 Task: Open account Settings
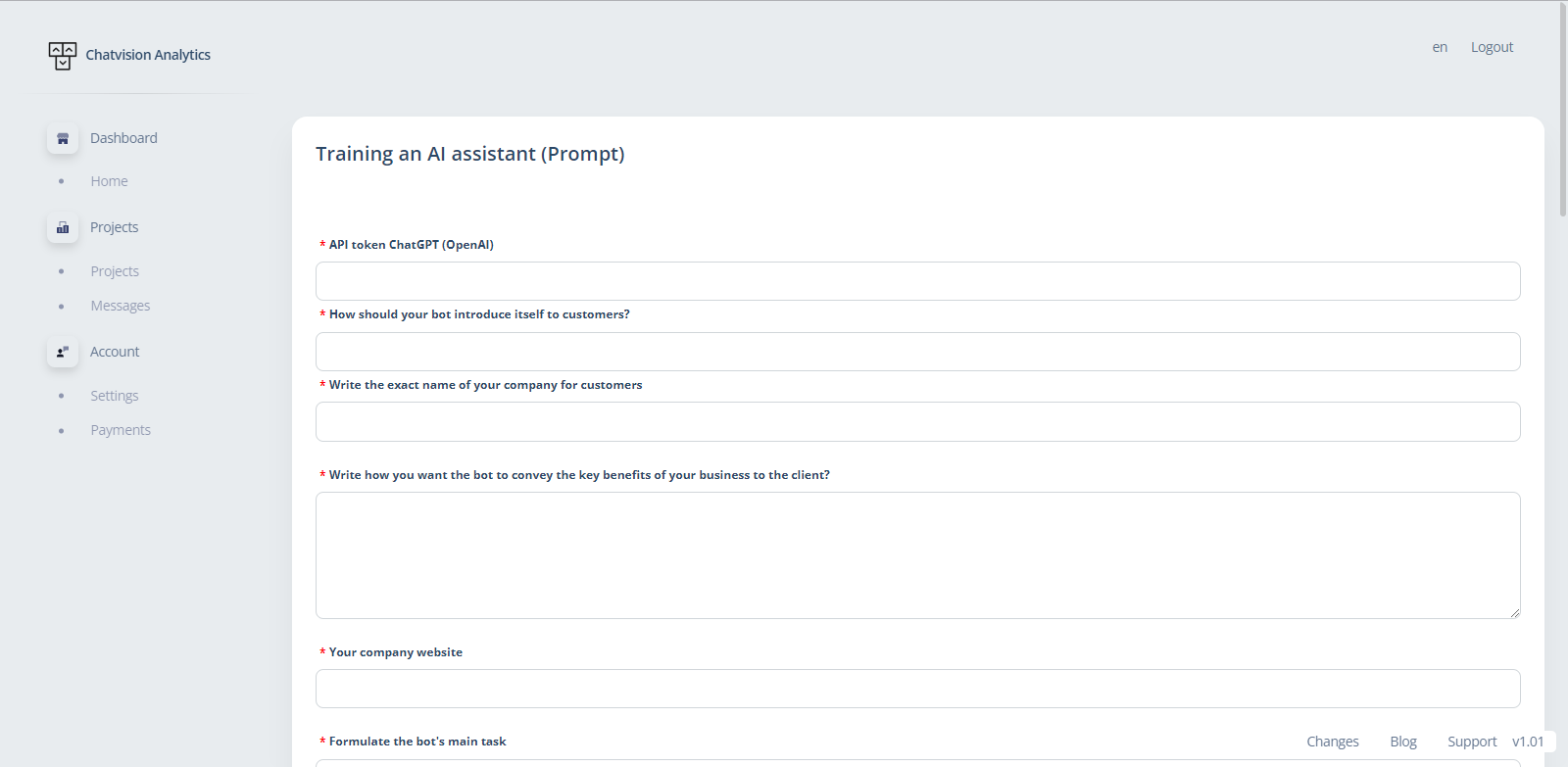coord(115,396)
